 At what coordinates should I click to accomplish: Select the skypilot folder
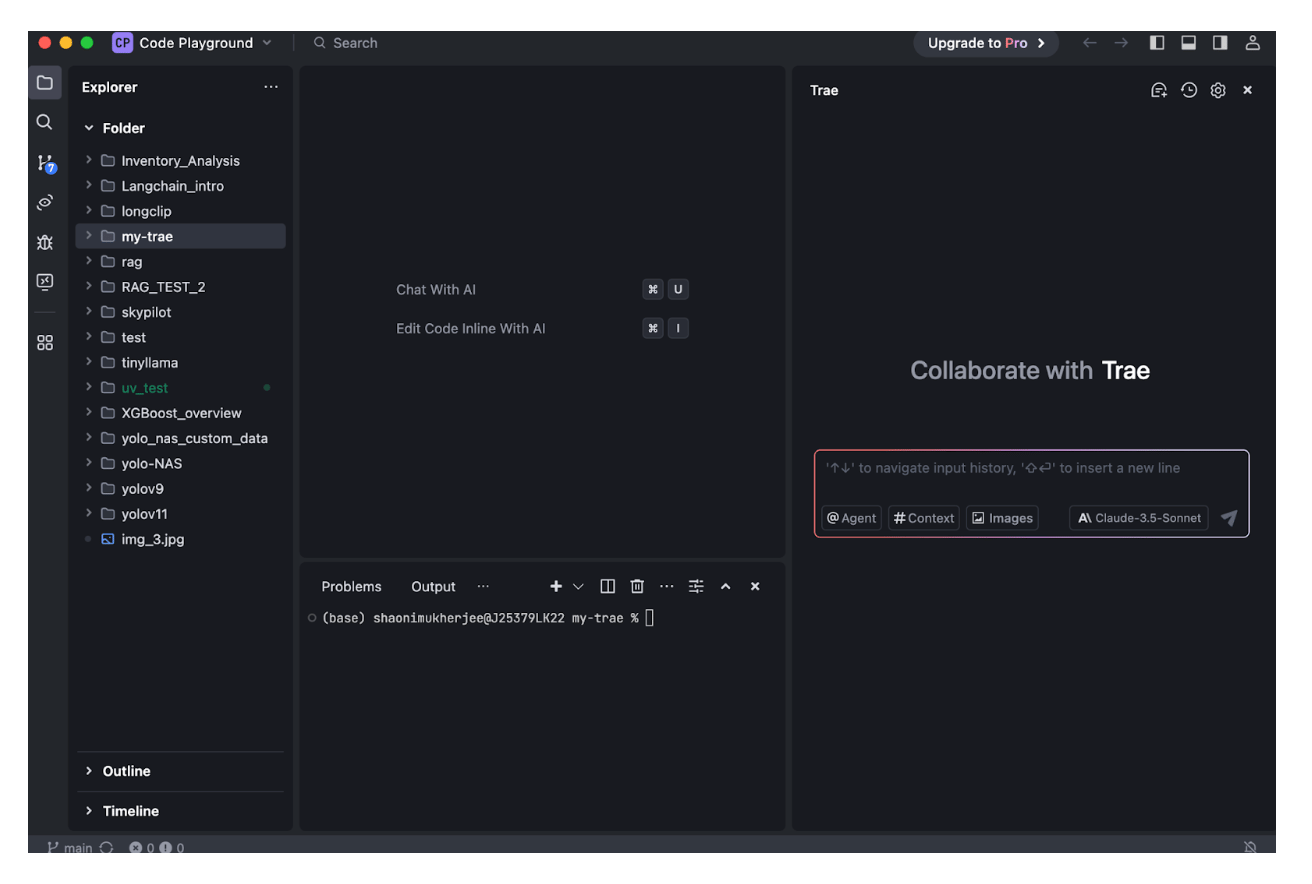pyautogui.click(x=180, y=312)
